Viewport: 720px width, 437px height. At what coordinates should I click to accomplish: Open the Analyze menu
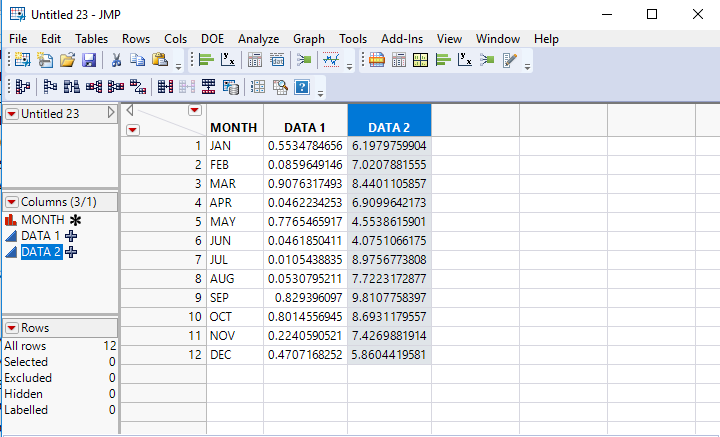pyautogui.click(x=259, y=39)
